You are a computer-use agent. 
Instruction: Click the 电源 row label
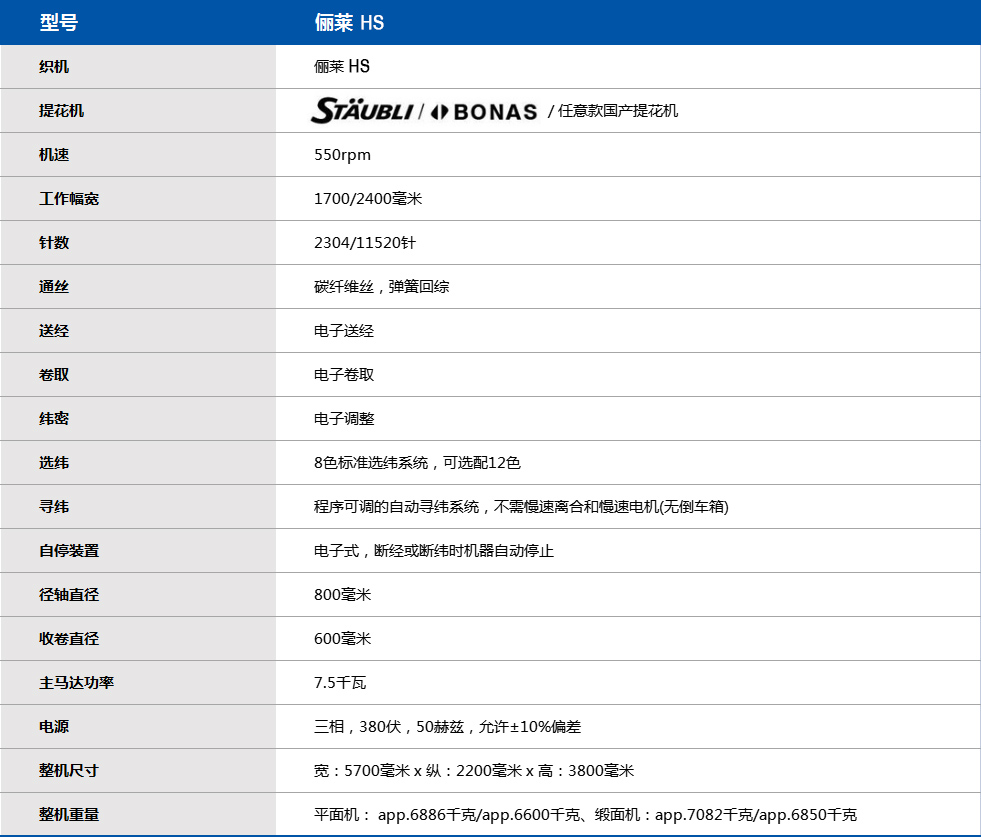[x=54, y=727]
